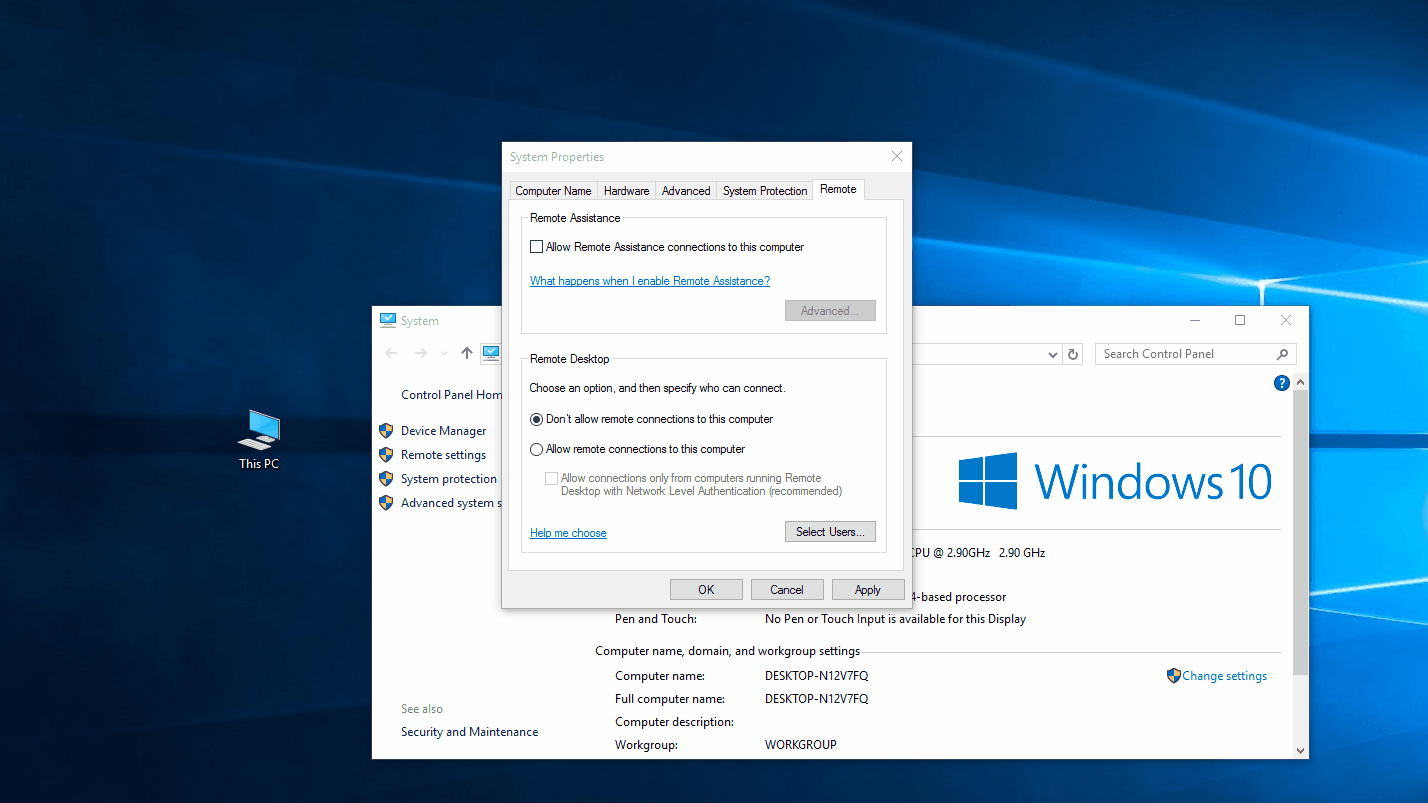1428x803 pixels.
Task: Switch to the System Protection tab
Action: (765, 191)
